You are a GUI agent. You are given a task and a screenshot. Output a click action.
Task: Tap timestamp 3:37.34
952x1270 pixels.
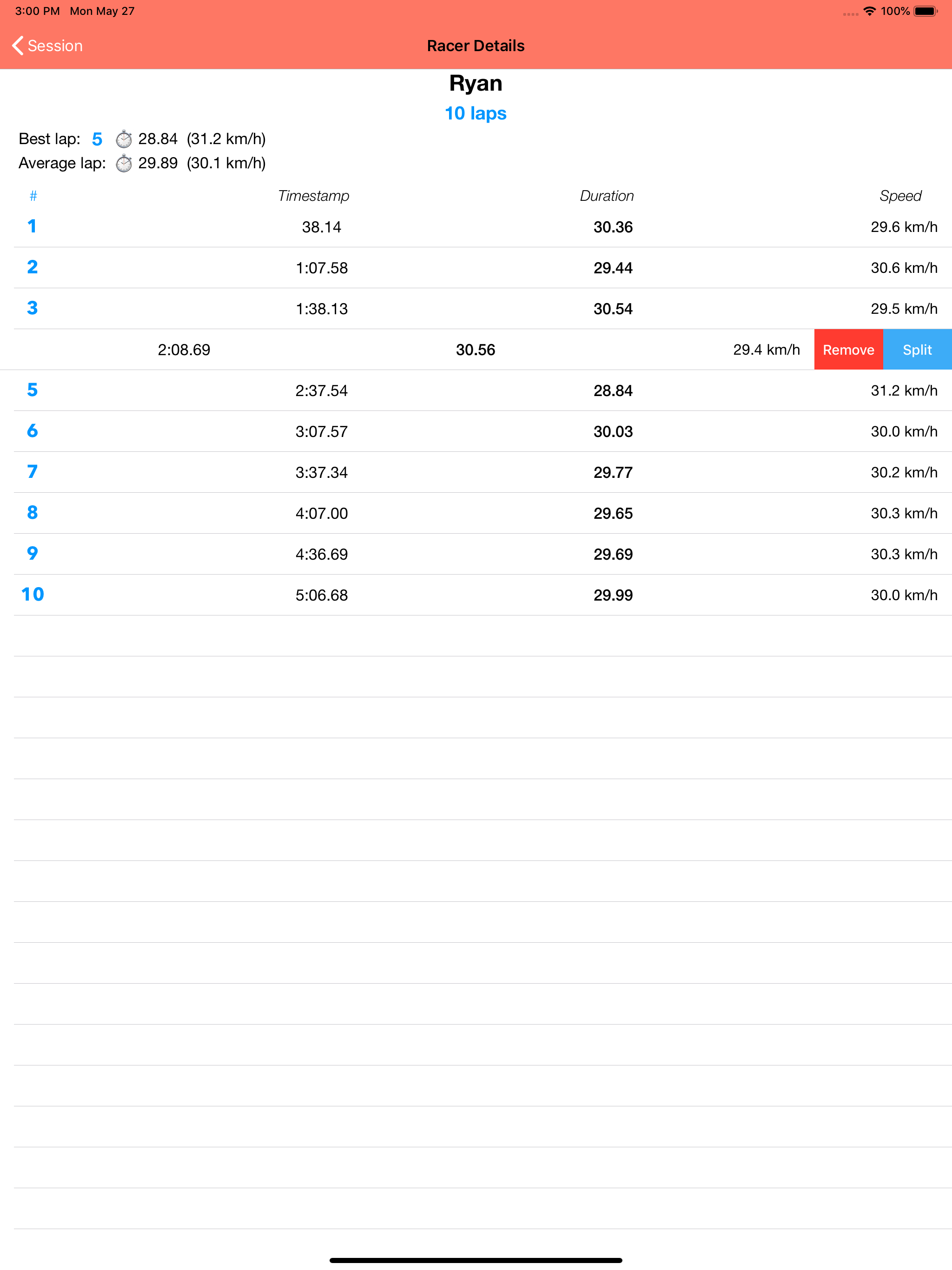(x=322, y=472)
